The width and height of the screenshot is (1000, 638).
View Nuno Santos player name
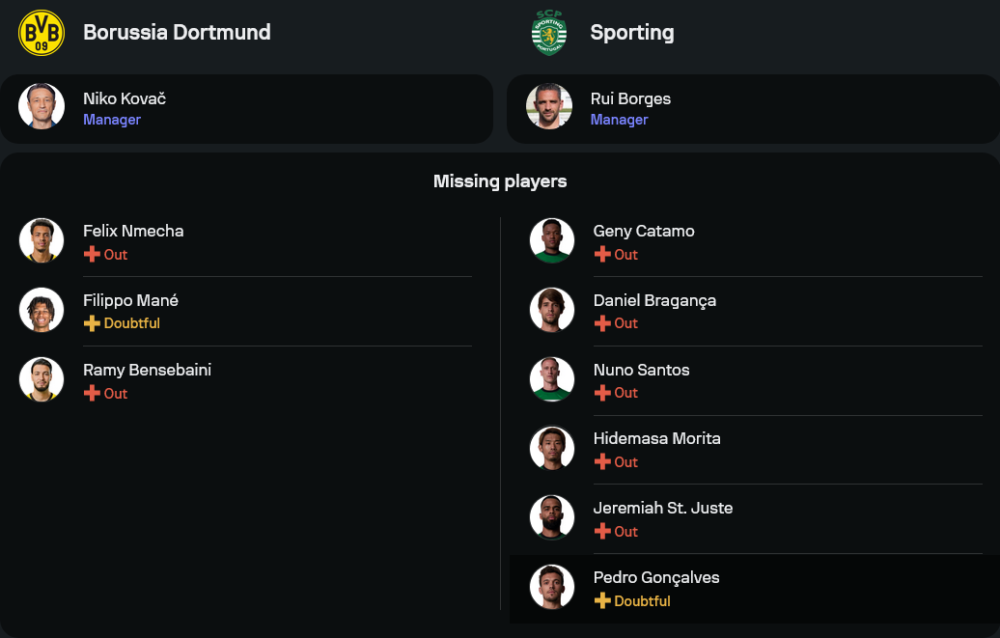pos(641,370)
